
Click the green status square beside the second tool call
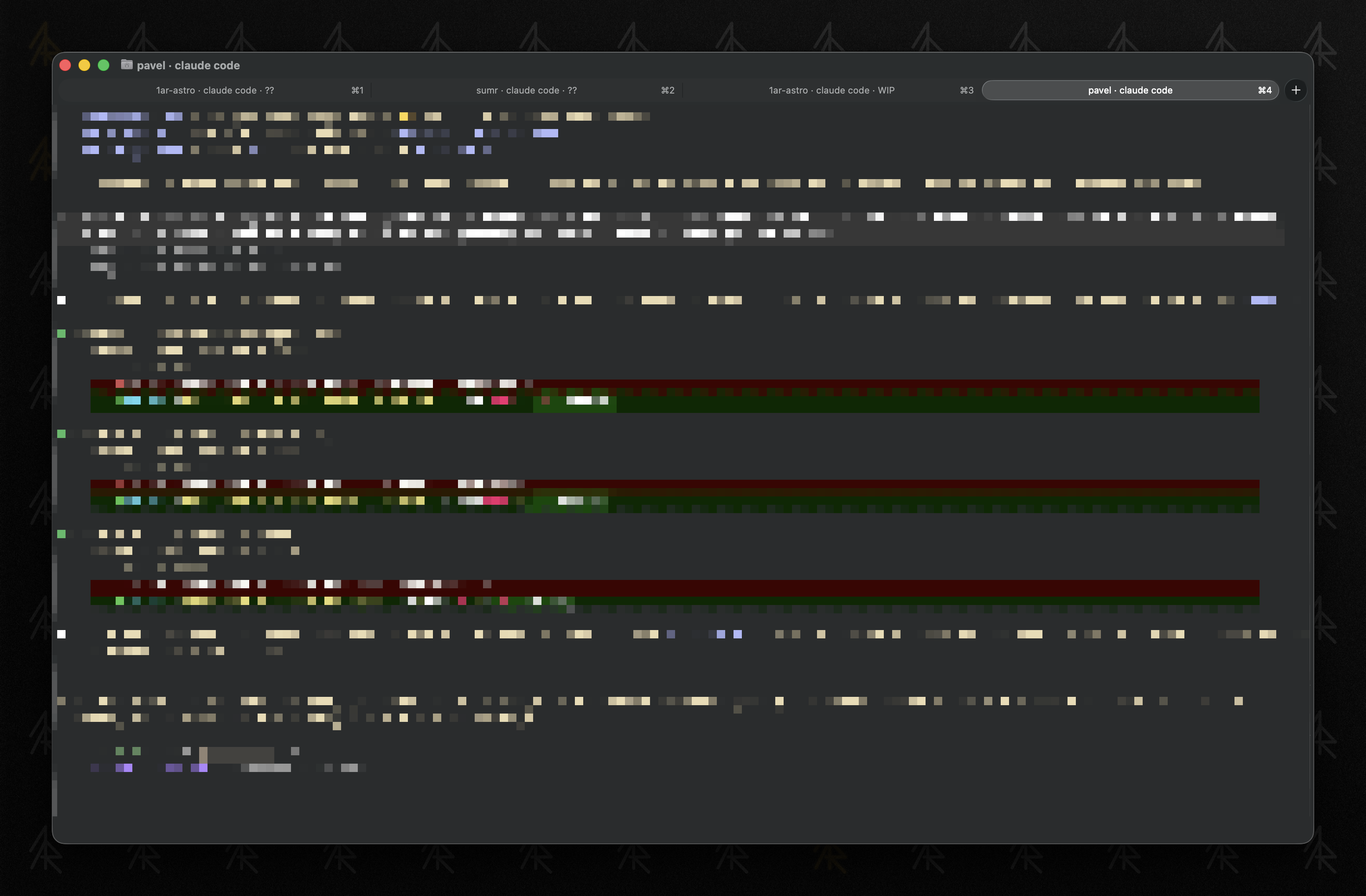(61, 433)
